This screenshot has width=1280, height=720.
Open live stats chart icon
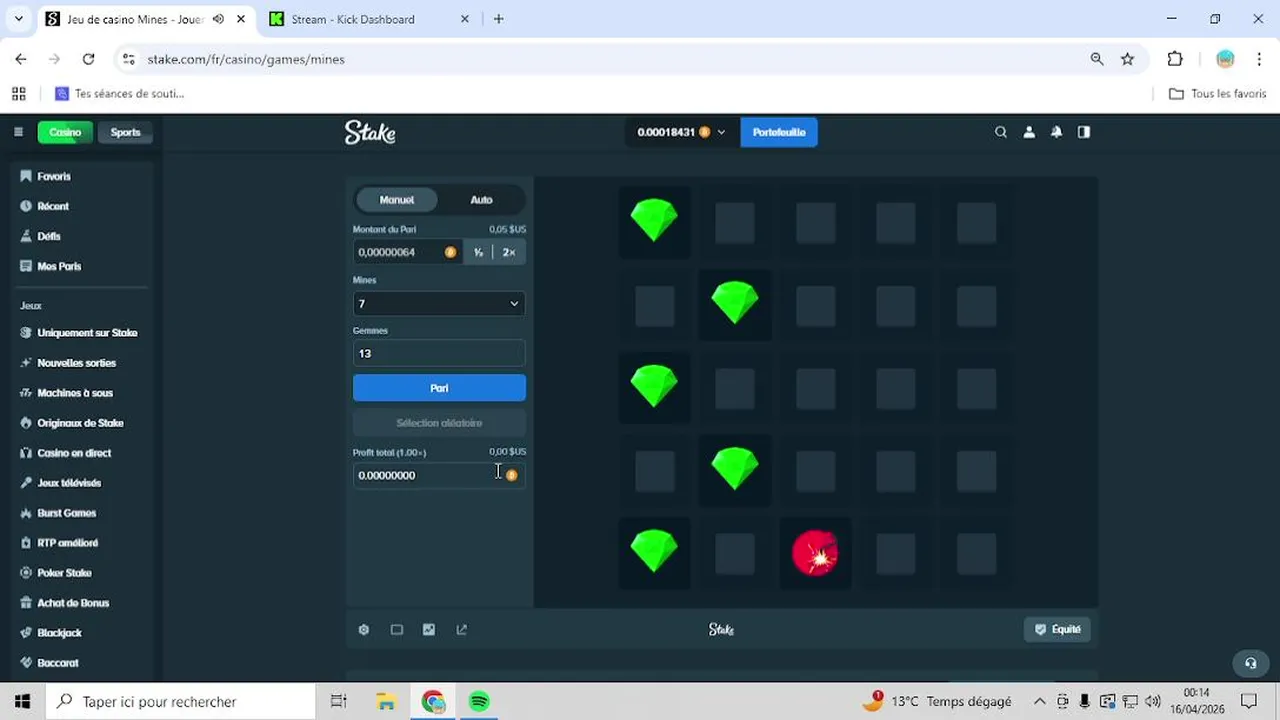pyautogui.click(x=429, y=630)
